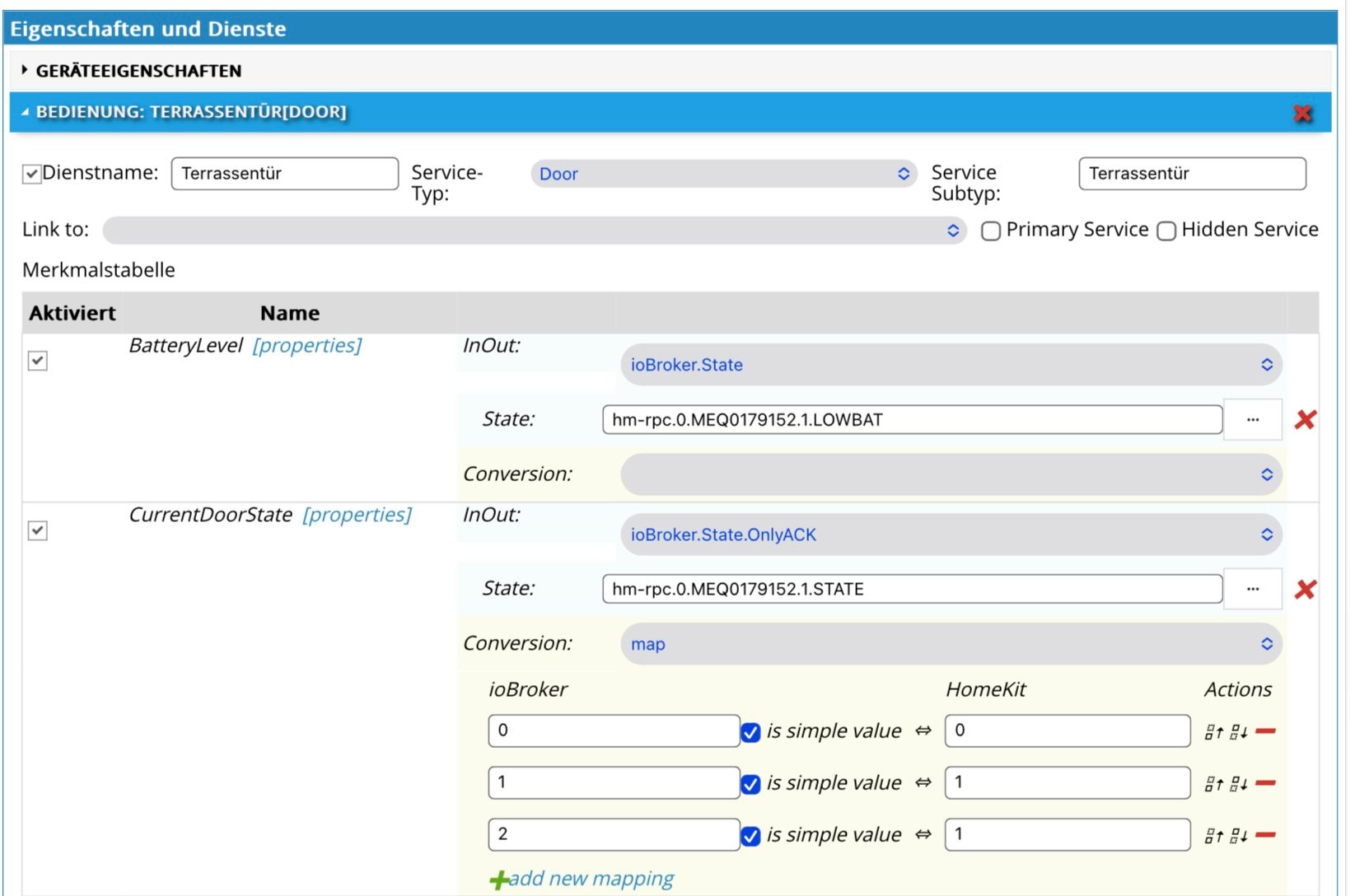Click the Merkmalstabelle label
Image resolution: width=1355 pixels, height=896 pixels.
(x=99, y=270)
